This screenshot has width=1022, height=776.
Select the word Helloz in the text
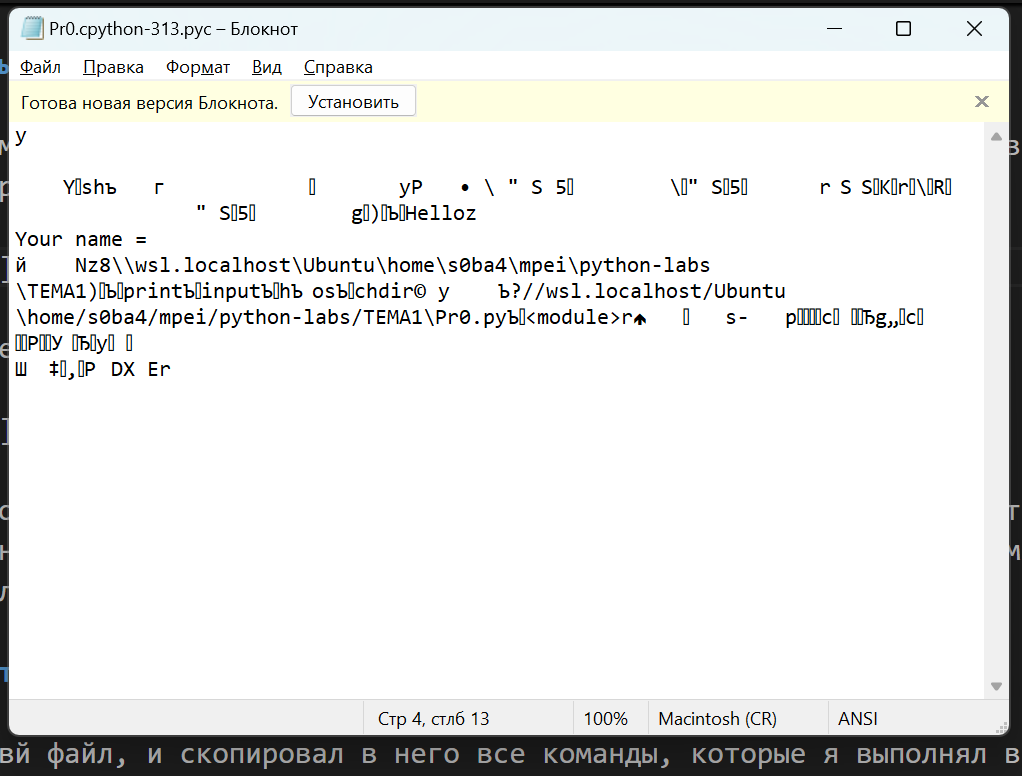pyautogui.click(x=444, y=212)
